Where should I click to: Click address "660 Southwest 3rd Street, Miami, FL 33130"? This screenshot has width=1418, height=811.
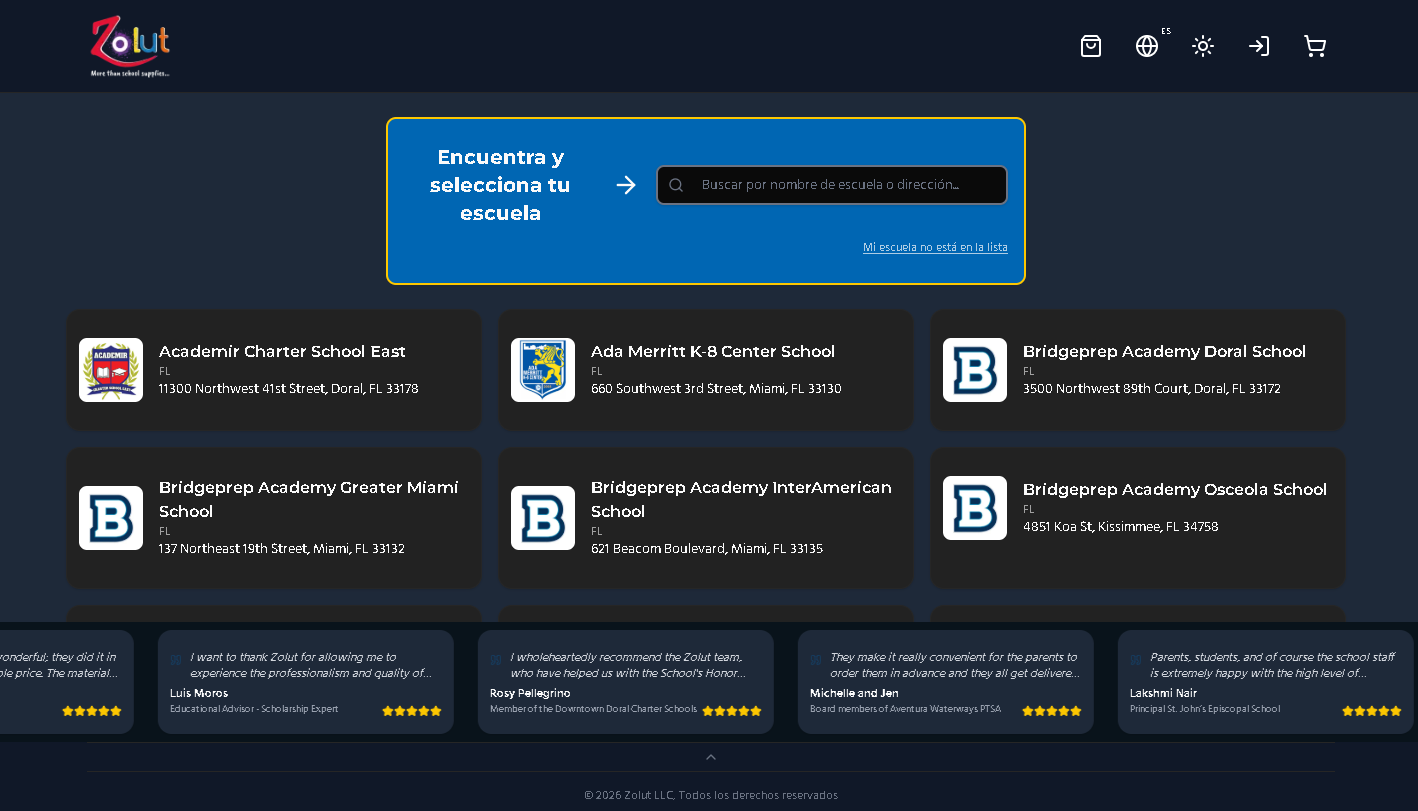click(716, 389)
